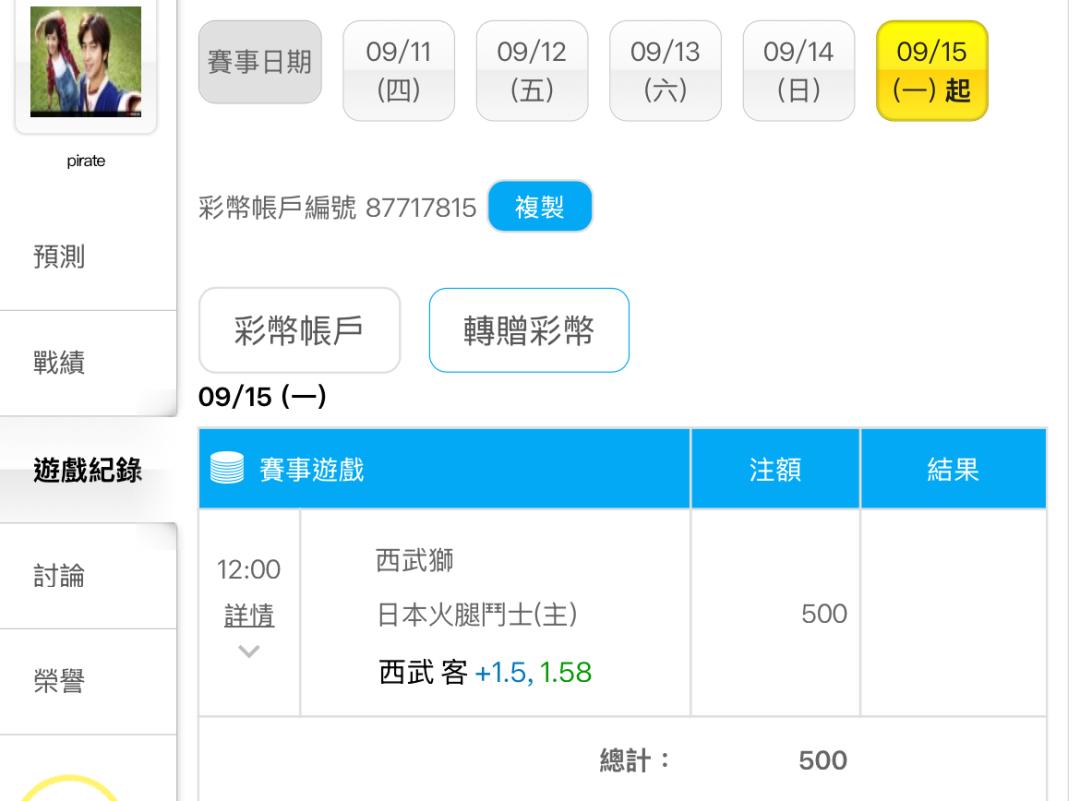
Task: Click the yellow circle icon at sidebar bottom
Action: click(x=70, y=790)
